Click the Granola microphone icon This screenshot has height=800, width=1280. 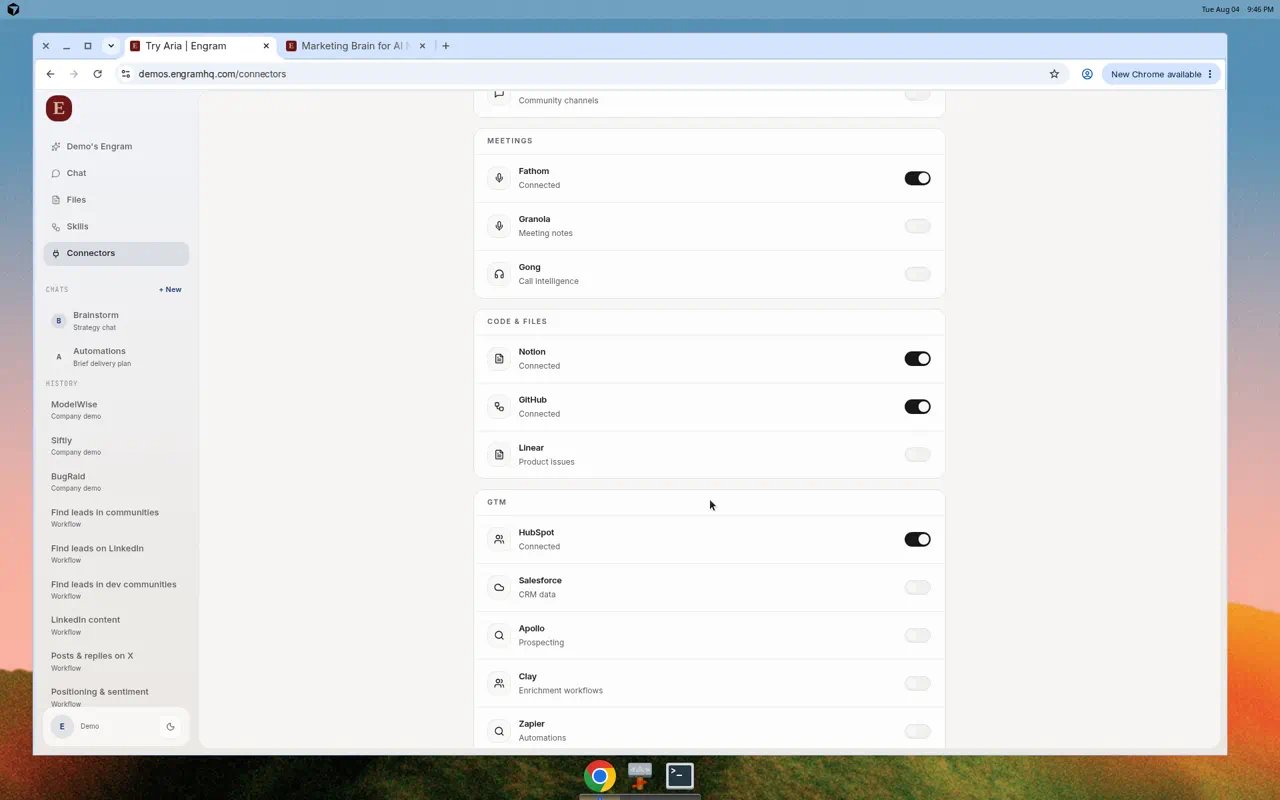499,226
